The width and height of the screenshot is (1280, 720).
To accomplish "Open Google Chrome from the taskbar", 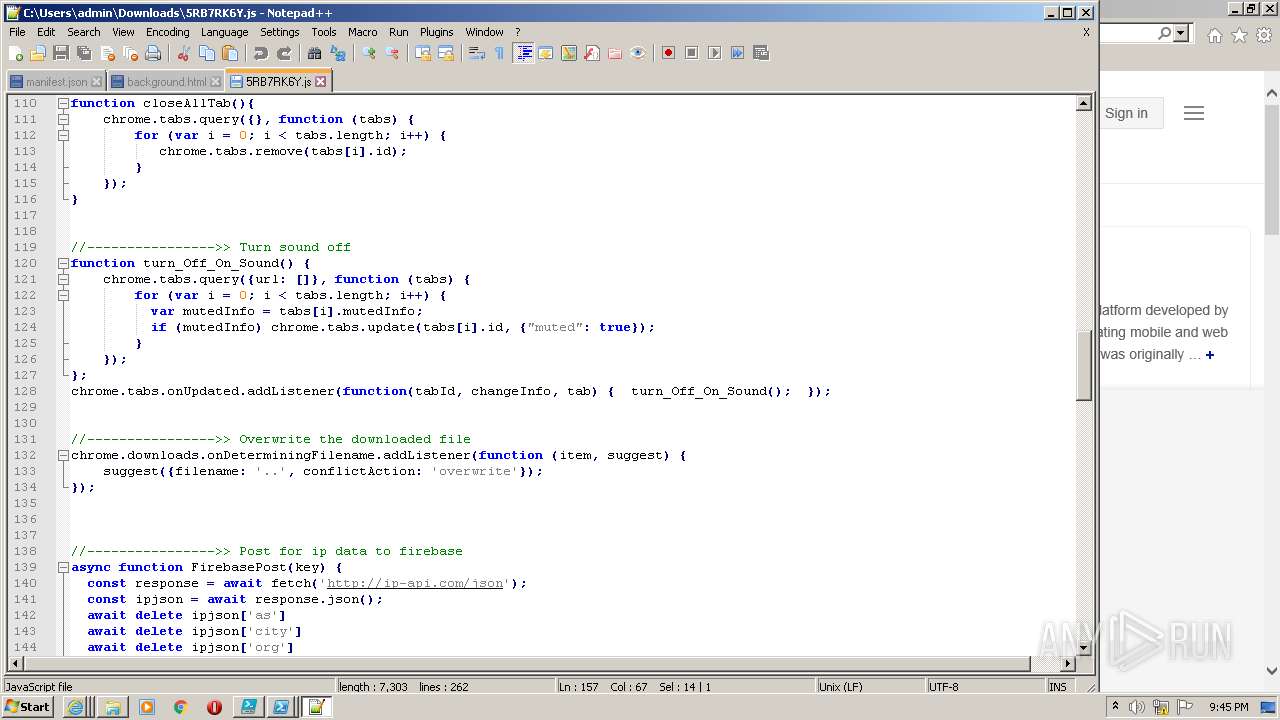I will [x=181, y=707].
